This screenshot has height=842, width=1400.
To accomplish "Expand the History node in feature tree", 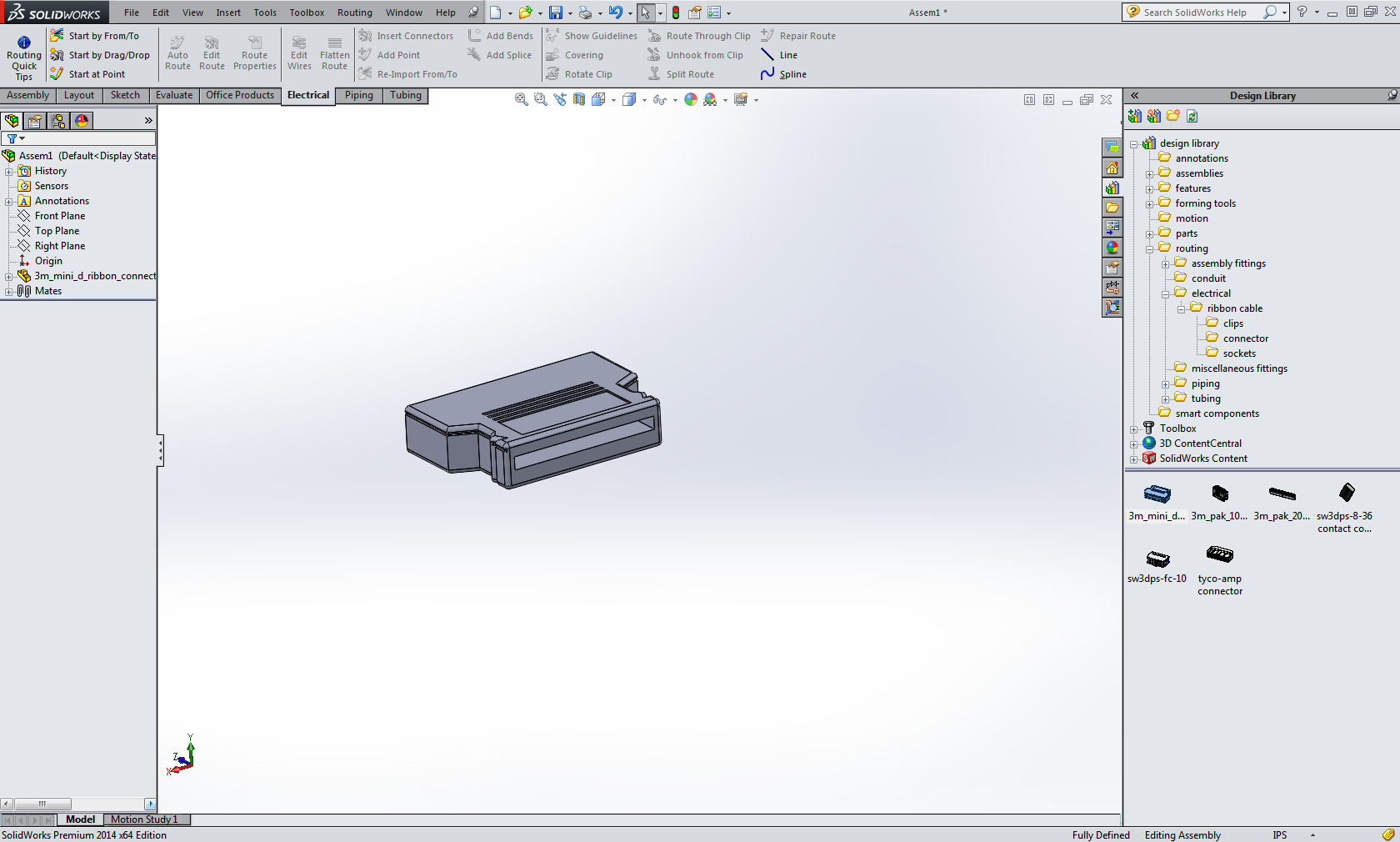I will [x=8, y=172].
